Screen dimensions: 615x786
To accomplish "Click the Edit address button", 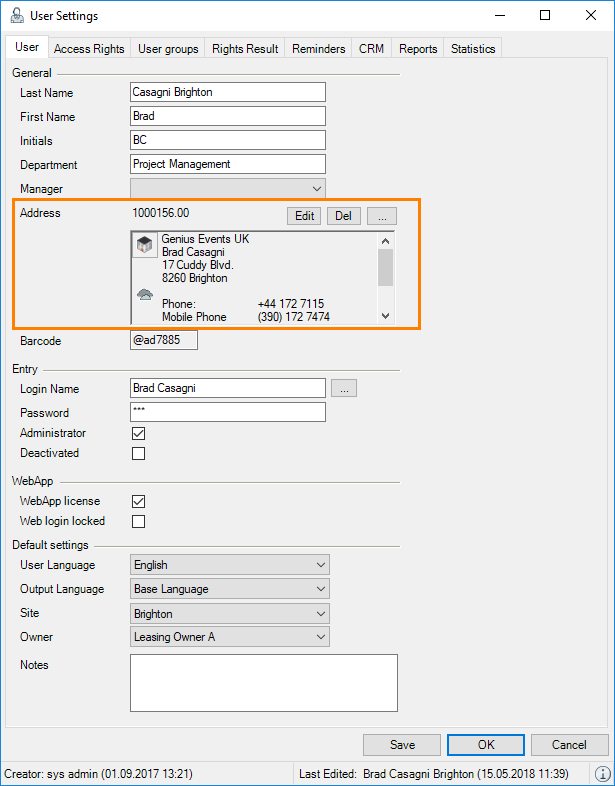I will coord(304,215).
